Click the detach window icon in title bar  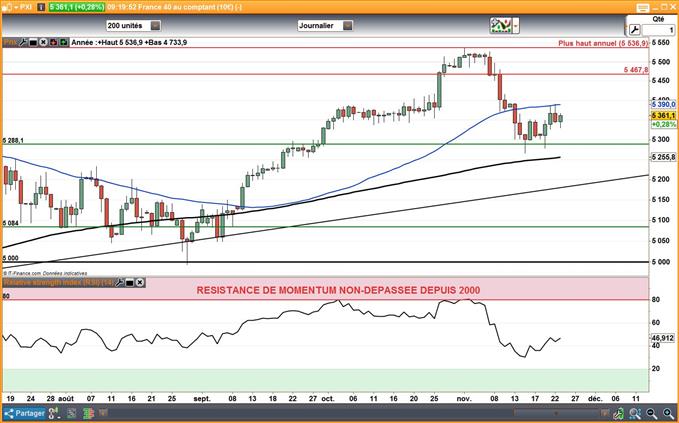coord(643,7)
